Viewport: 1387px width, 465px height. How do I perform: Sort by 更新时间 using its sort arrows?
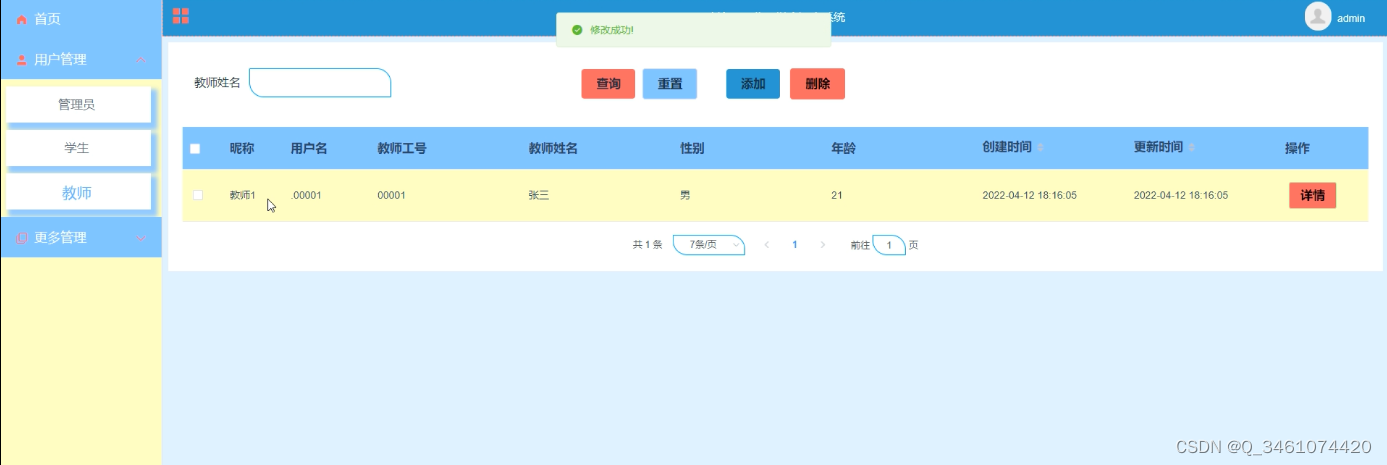pyautogui.click(x=1191, y=148)
